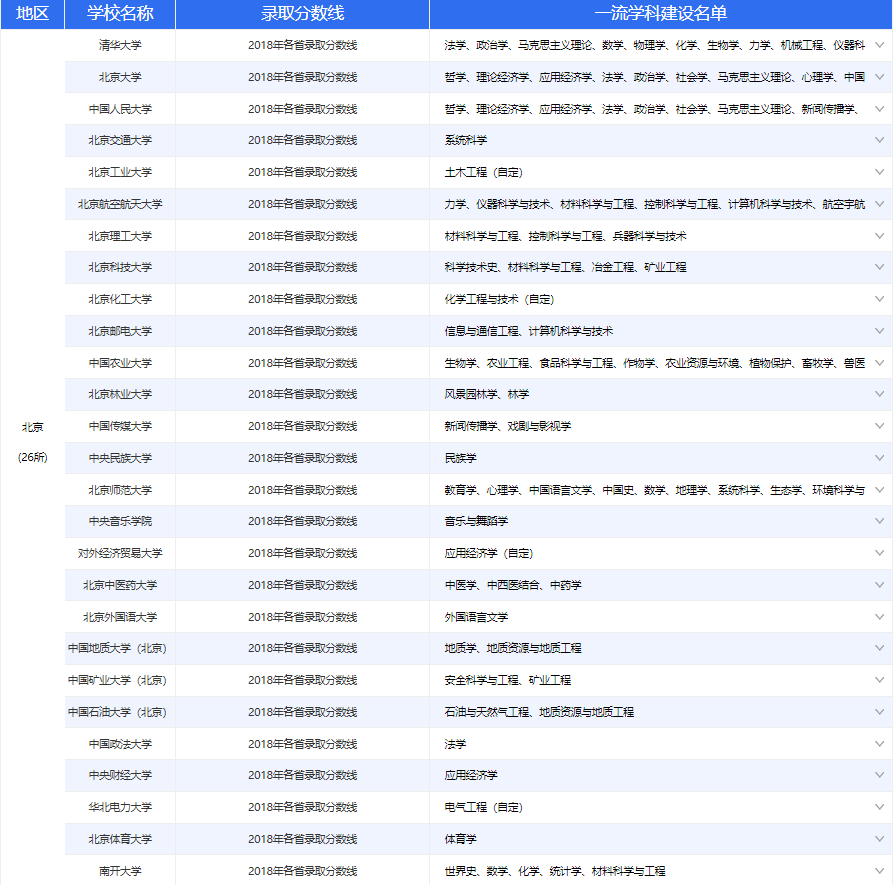
Task: Expand the subject list for 北京大学
Action: click(879, 77)
